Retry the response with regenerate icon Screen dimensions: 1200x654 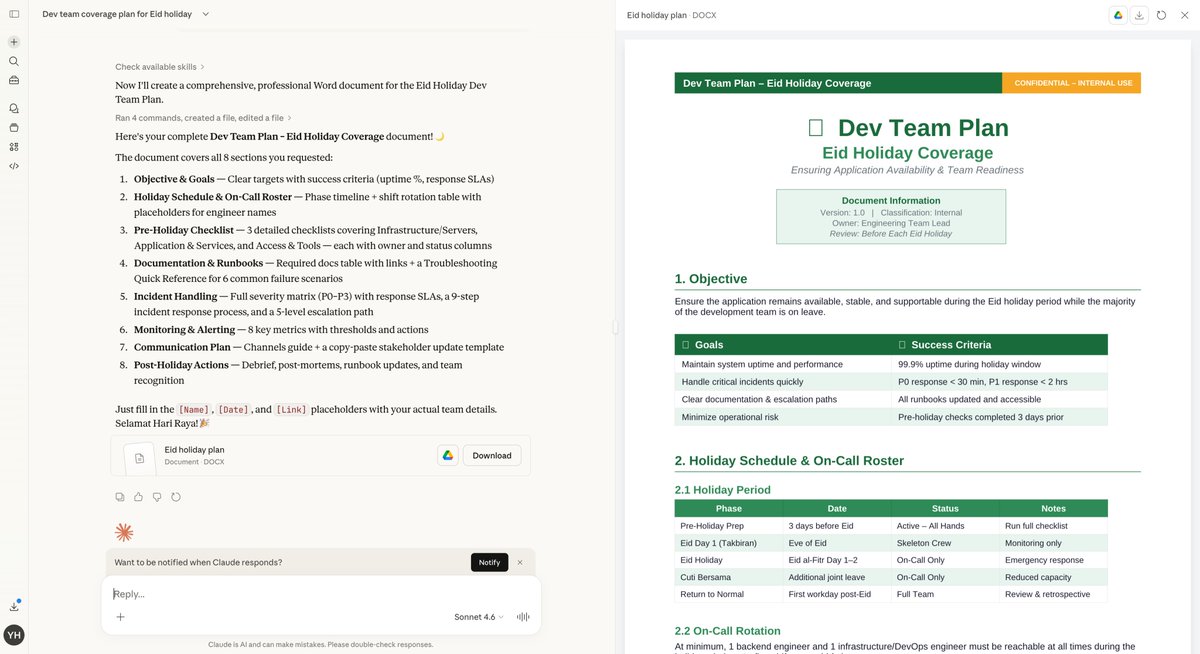176,497
